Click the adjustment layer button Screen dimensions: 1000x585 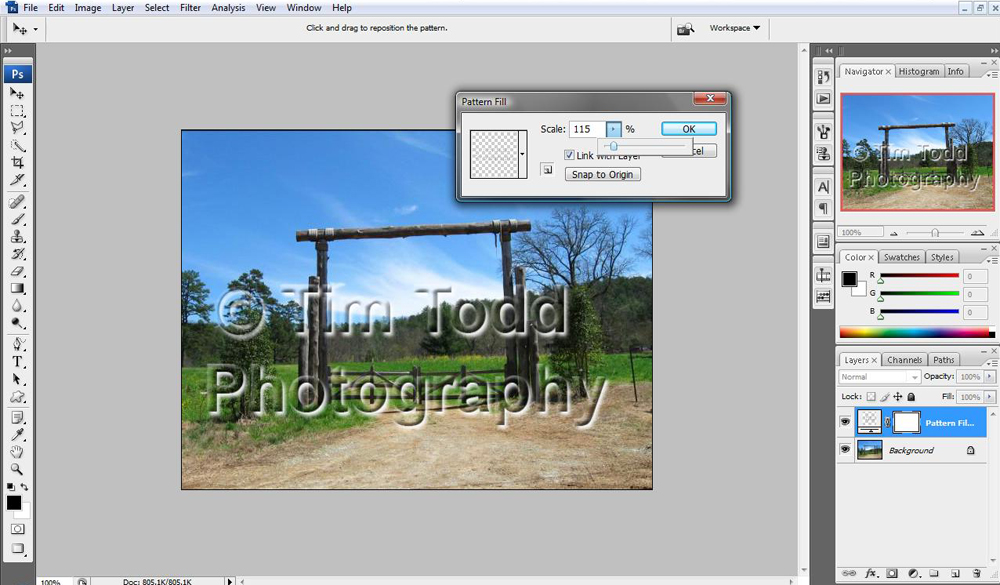[x=913, y=574]
